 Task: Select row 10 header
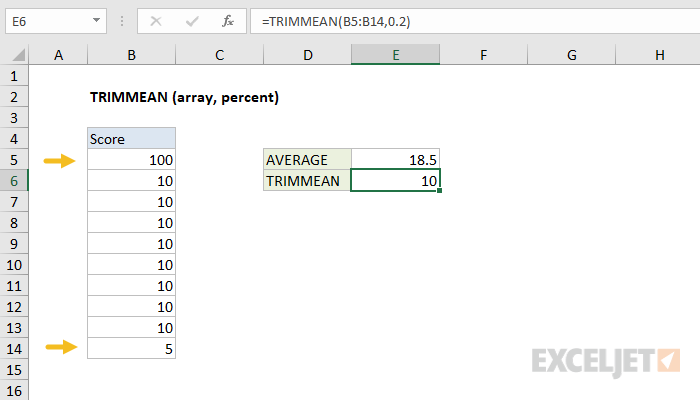coord(14,265)
